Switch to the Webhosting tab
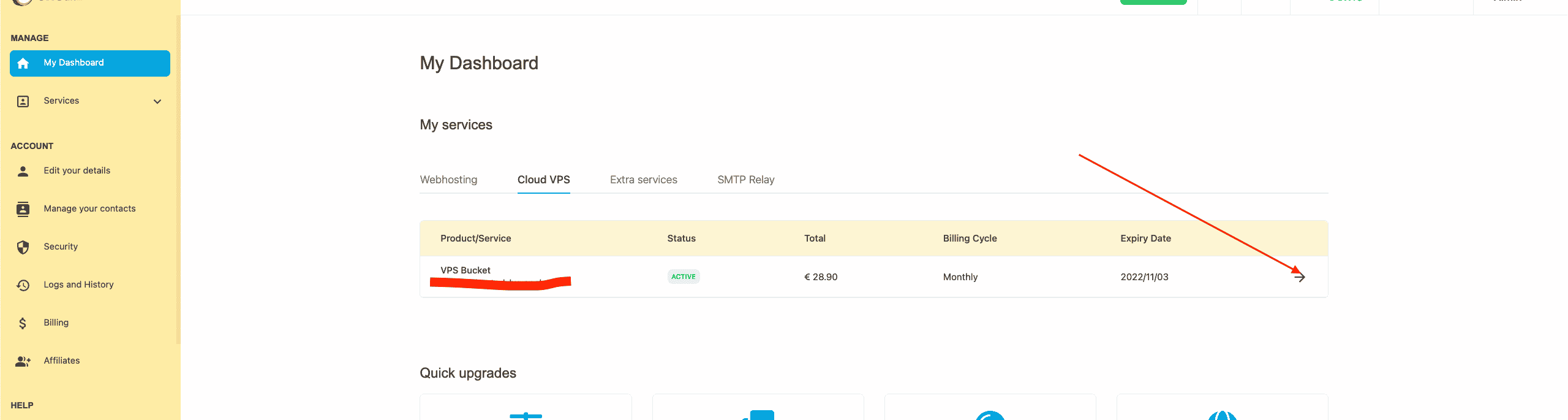 (x=448, y=180)
